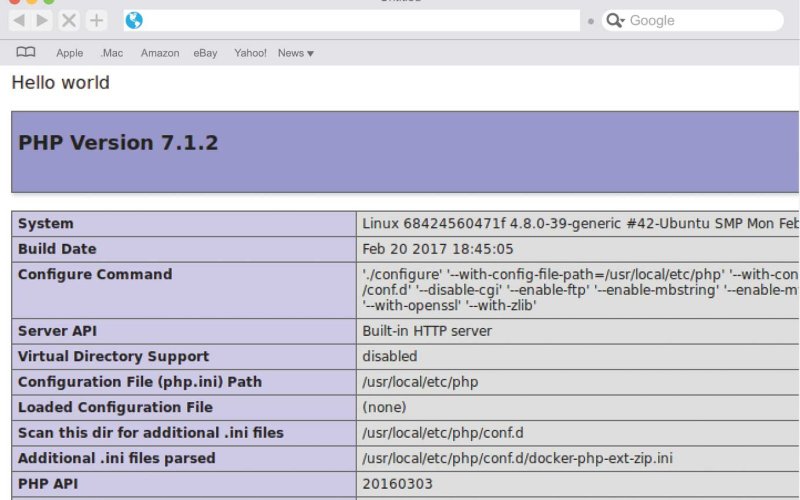Select the (none) value
The width and height of the screenshot is (800, 500).
coord(384,408)
